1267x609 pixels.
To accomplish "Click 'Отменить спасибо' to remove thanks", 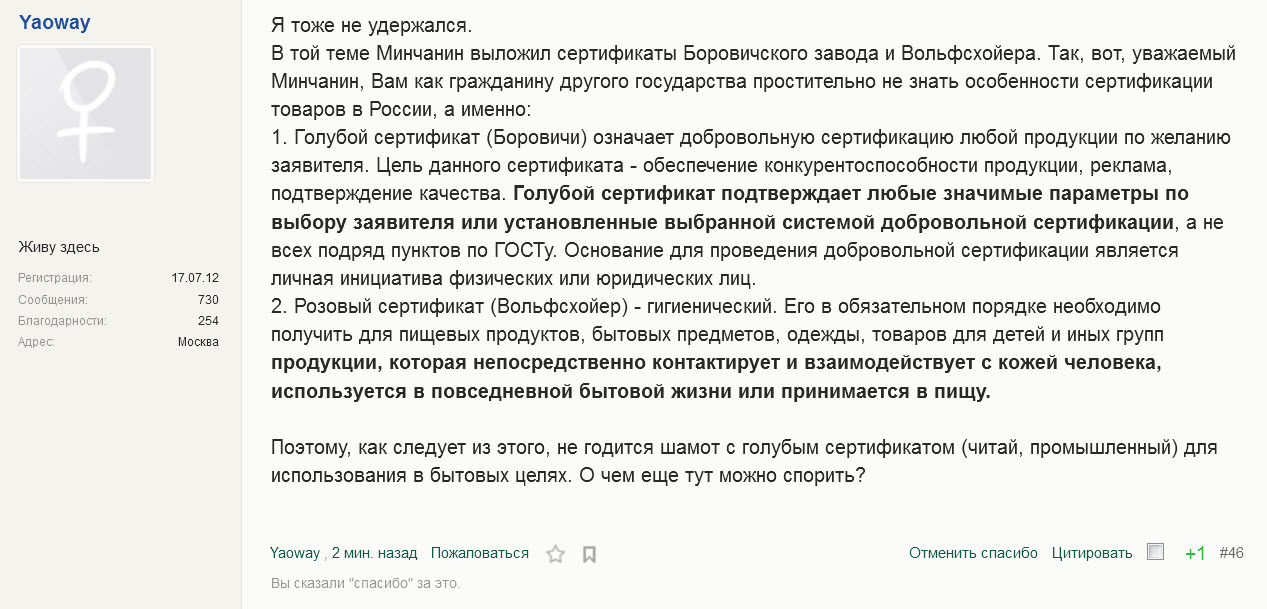I will [x=973, y=553].
